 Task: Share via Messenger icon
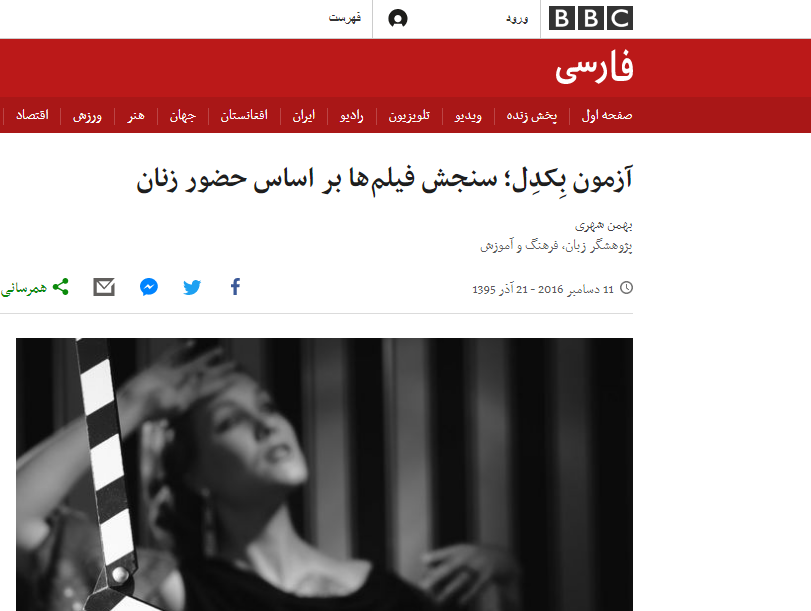coord(149,287)
